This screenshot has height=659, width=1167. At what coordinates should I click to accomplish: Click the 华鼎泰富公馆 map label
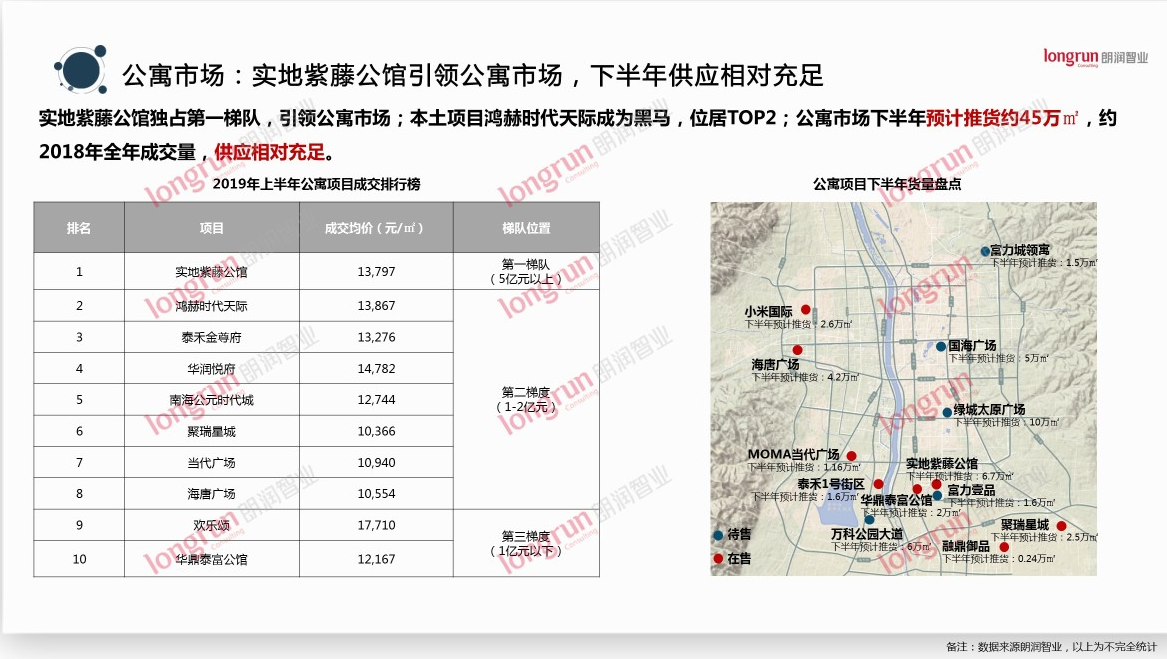pyautogui.click(x=897, y=500)
